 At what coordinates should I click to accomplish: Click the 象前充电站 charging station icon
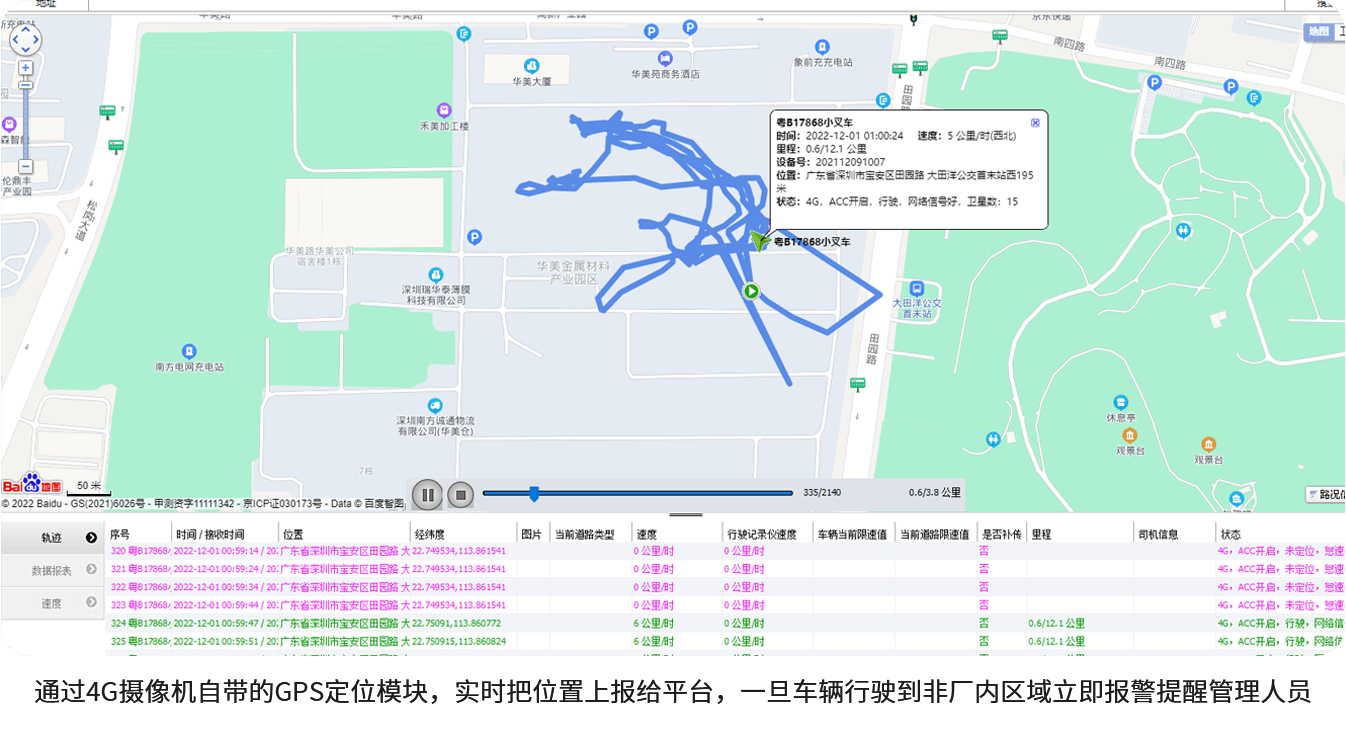822,47
